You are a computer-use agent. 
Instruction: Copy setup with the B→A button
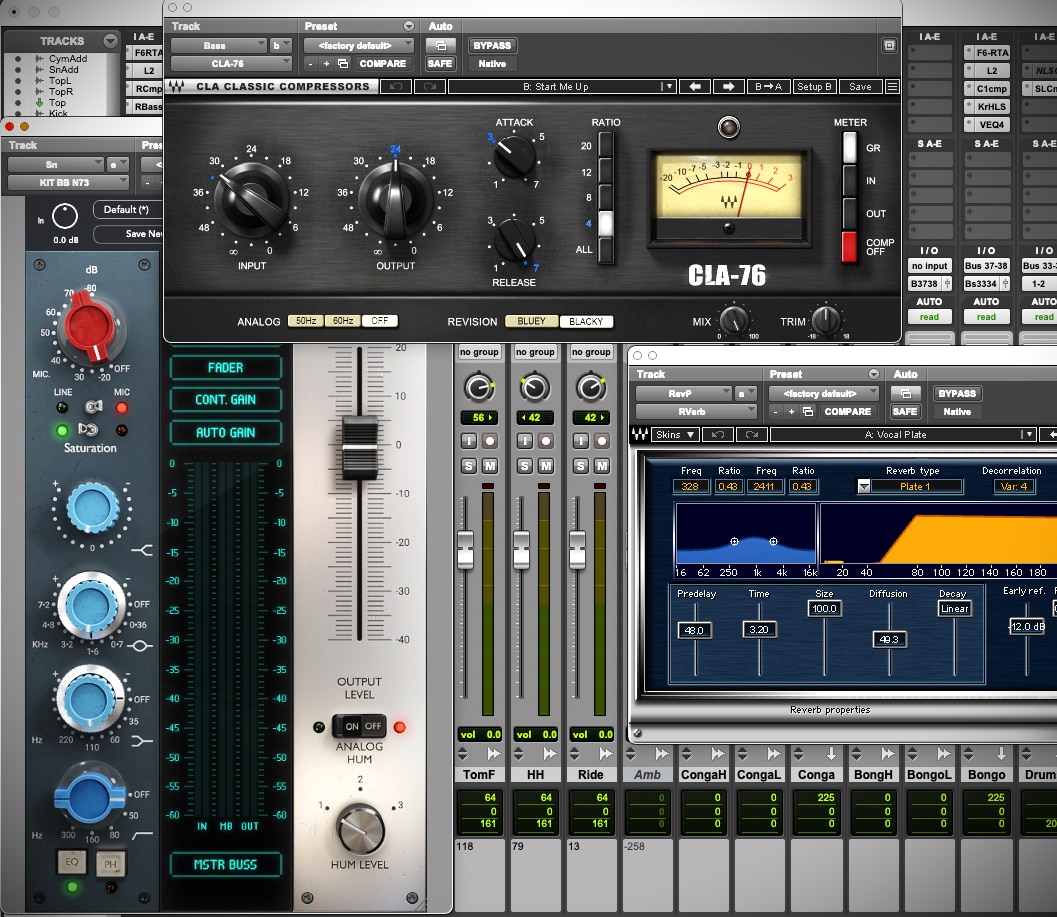click(x=768, y=86)
